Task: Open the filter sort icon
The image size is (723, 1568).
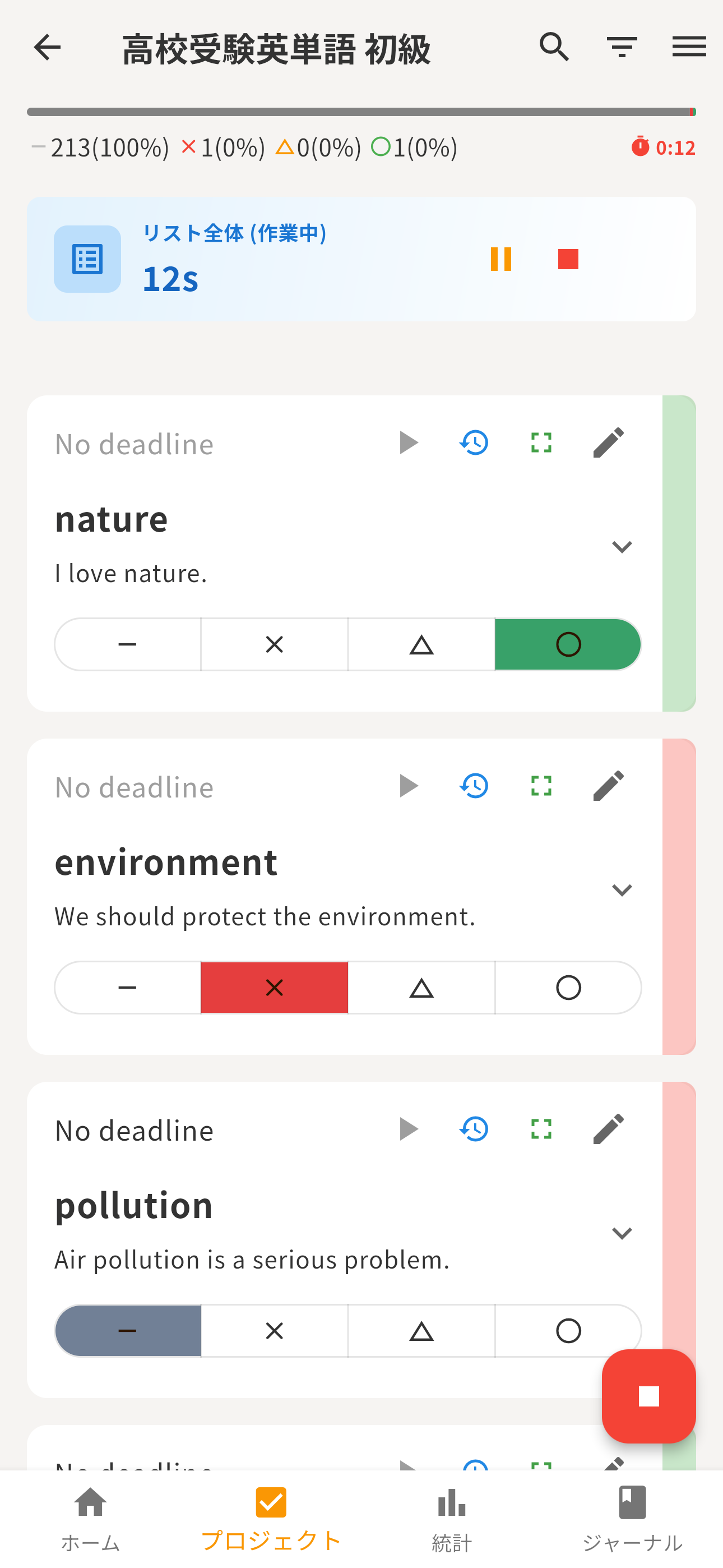Action: (x=622, y=47)
